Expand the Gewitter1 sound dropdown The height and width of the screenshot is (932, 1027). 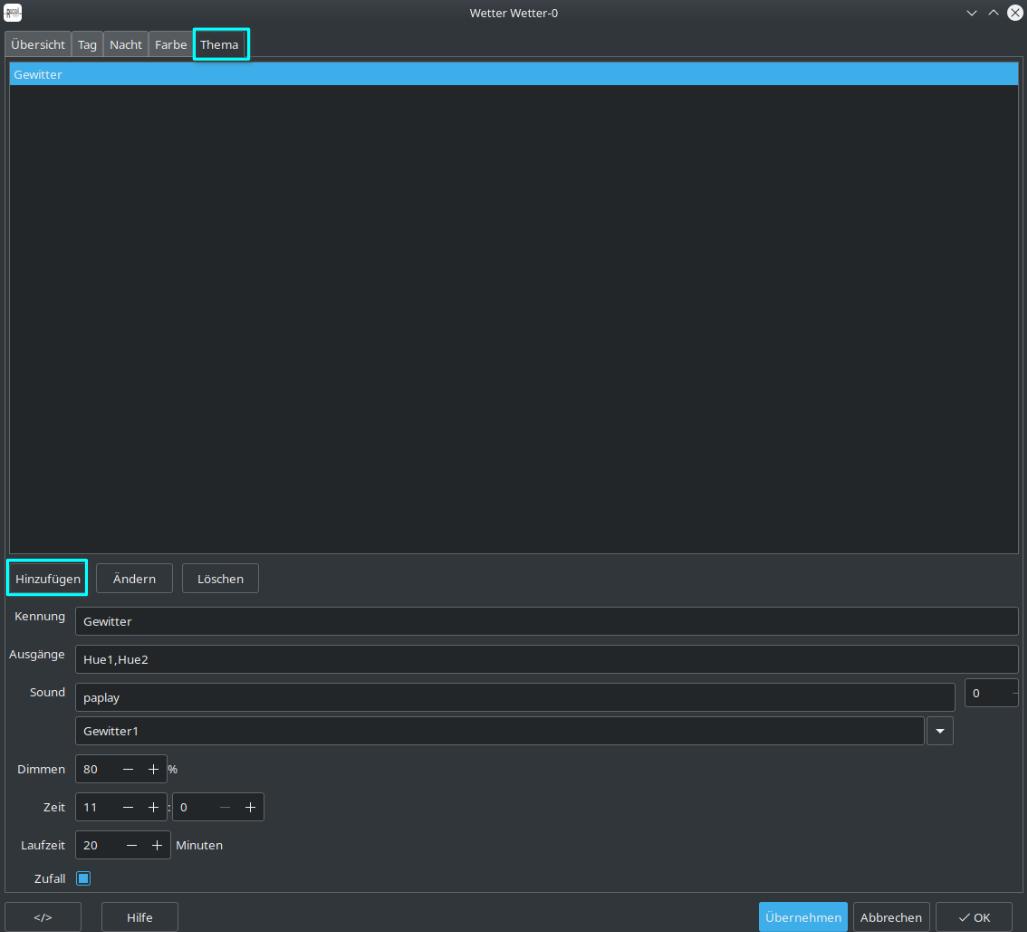(x=940, y=731)
